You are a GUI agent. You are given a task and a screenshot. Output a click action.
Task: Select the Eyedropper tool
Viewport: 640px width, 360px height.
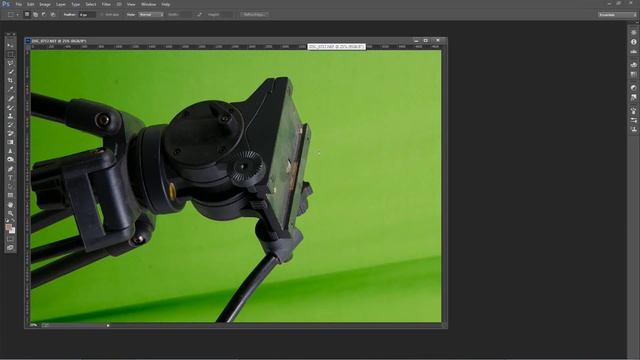(x=11, y=89)
